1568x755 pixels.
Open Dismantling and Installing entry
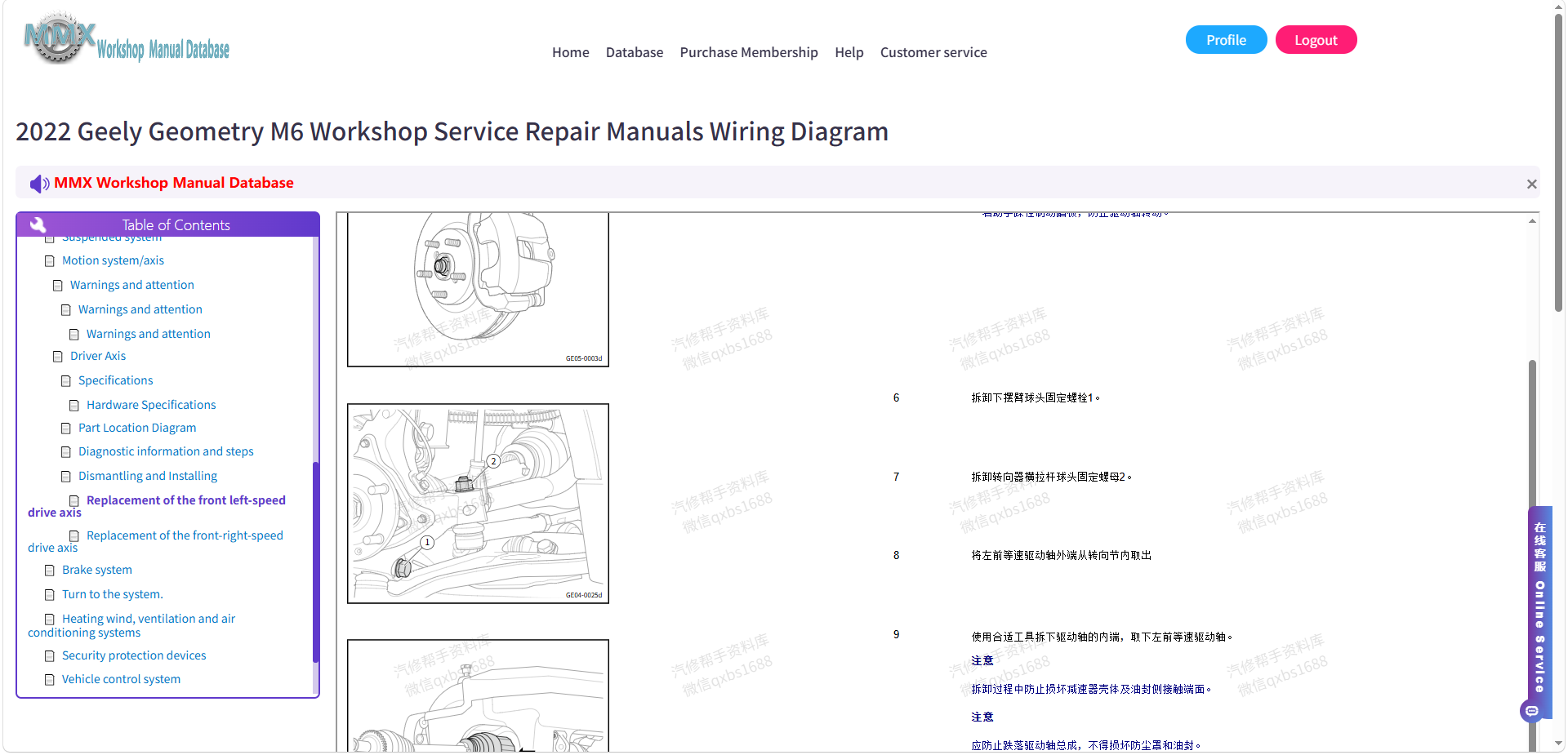[x=148, y=476]
